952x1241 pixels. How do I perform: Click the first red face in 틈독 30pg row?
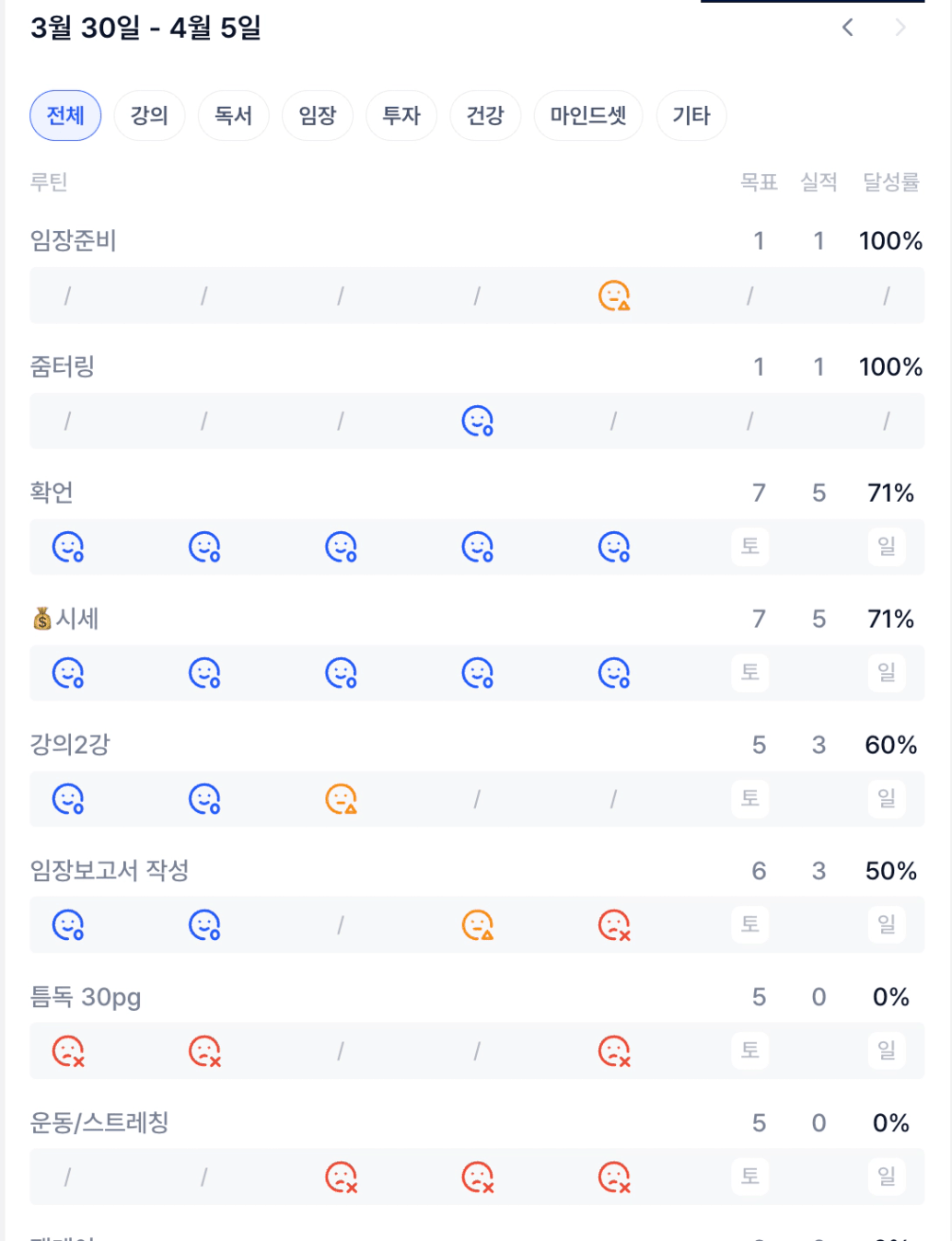pyautogui.click(x=68, y=1050)
